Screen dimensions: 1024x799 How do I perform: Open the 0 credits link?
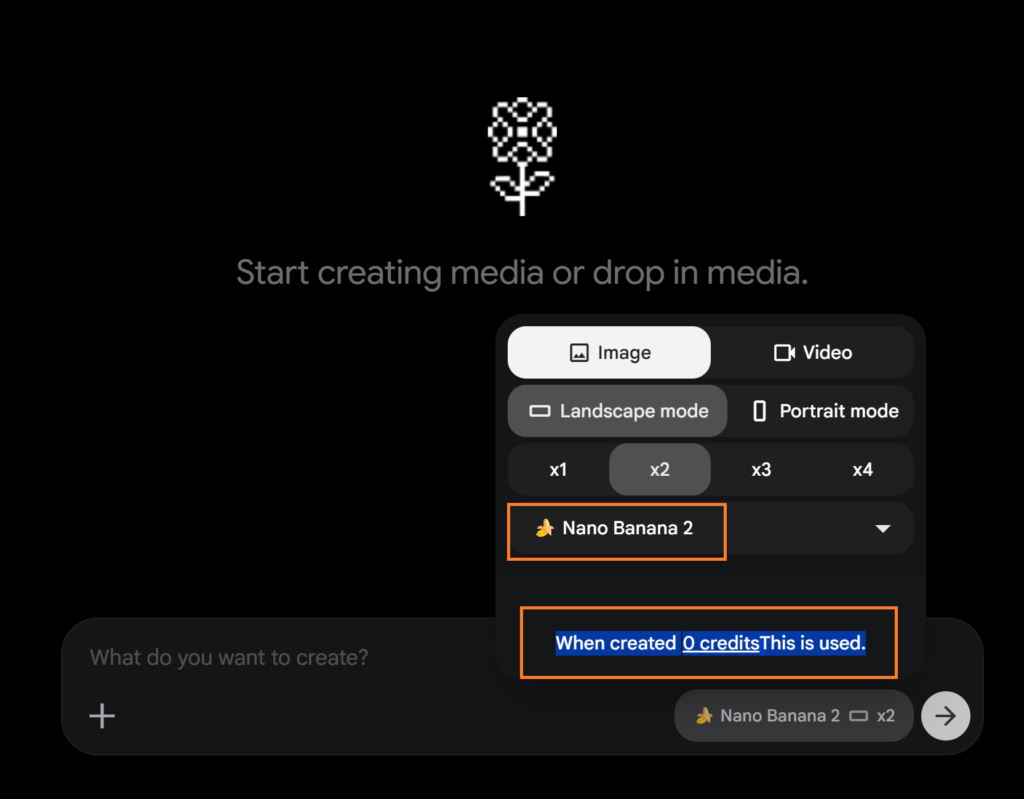coord(720,643)
